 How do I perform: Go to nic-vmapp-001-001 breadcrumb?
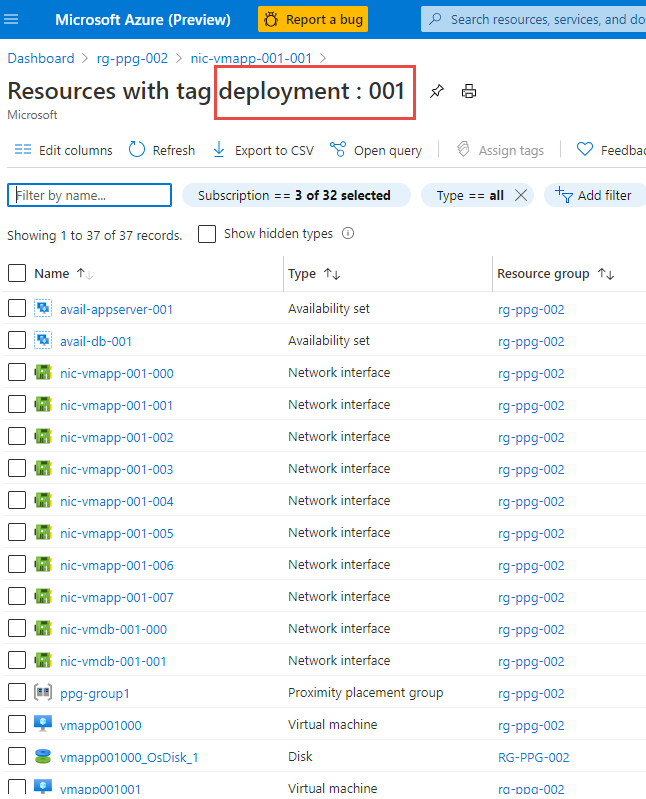[251, 58]
